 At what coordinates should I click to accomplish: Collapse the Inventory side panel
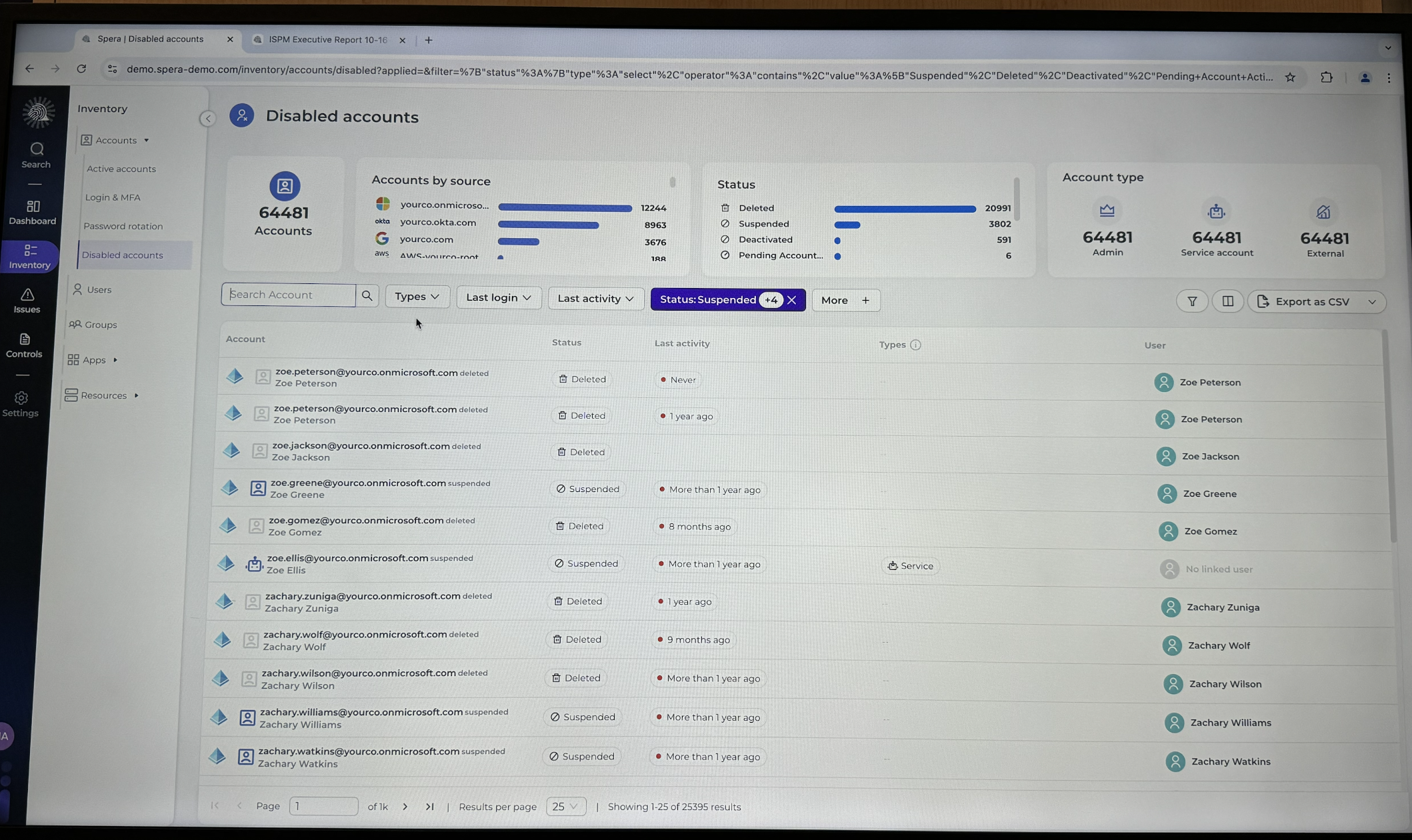pos(207,119)
